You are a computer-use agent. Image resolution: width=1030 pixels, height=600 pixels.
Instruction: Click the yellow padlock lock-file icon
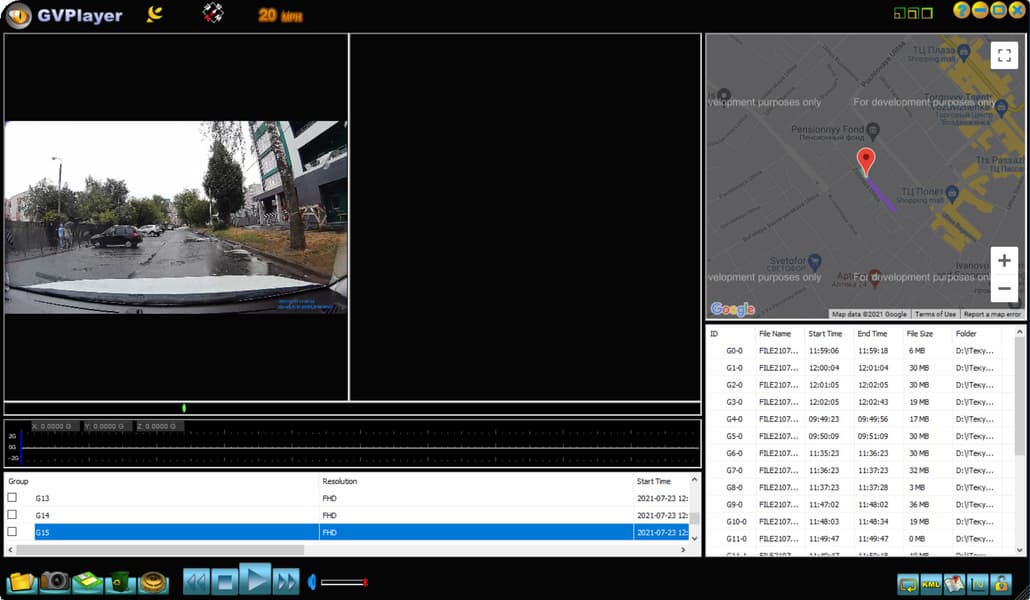tap(1000, 583)
